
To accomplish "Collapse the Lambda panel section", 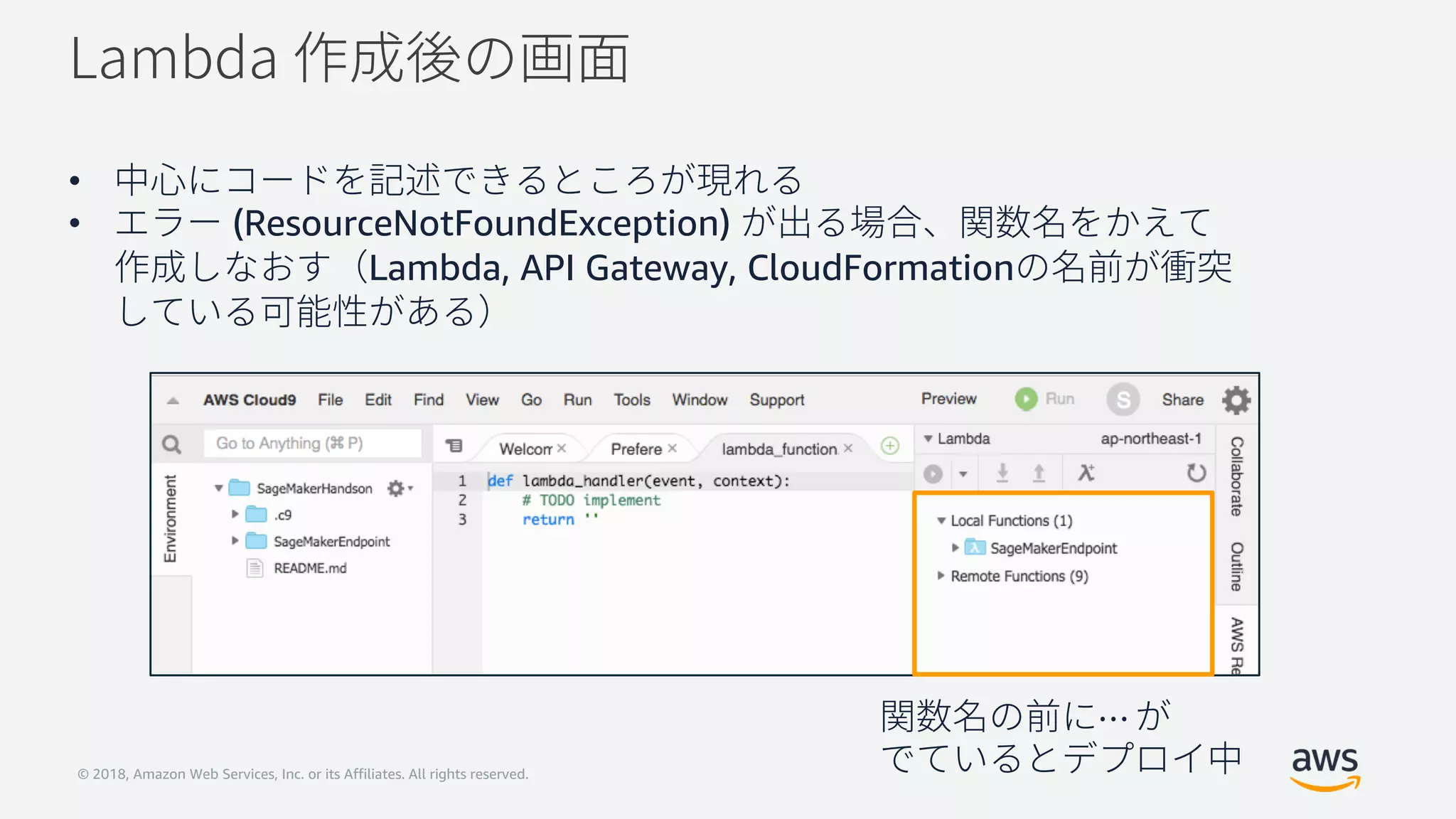I will (x=928, y=439).
